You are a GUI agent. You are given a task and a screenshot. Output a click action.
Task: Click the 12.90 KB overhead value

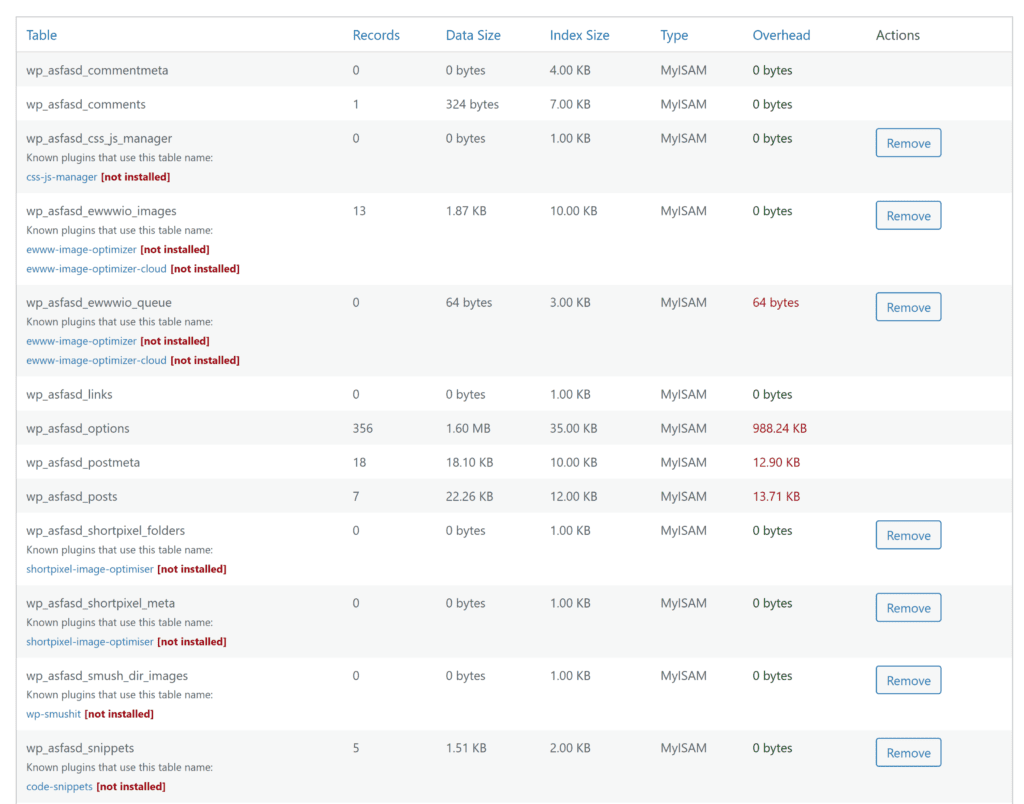776,462
